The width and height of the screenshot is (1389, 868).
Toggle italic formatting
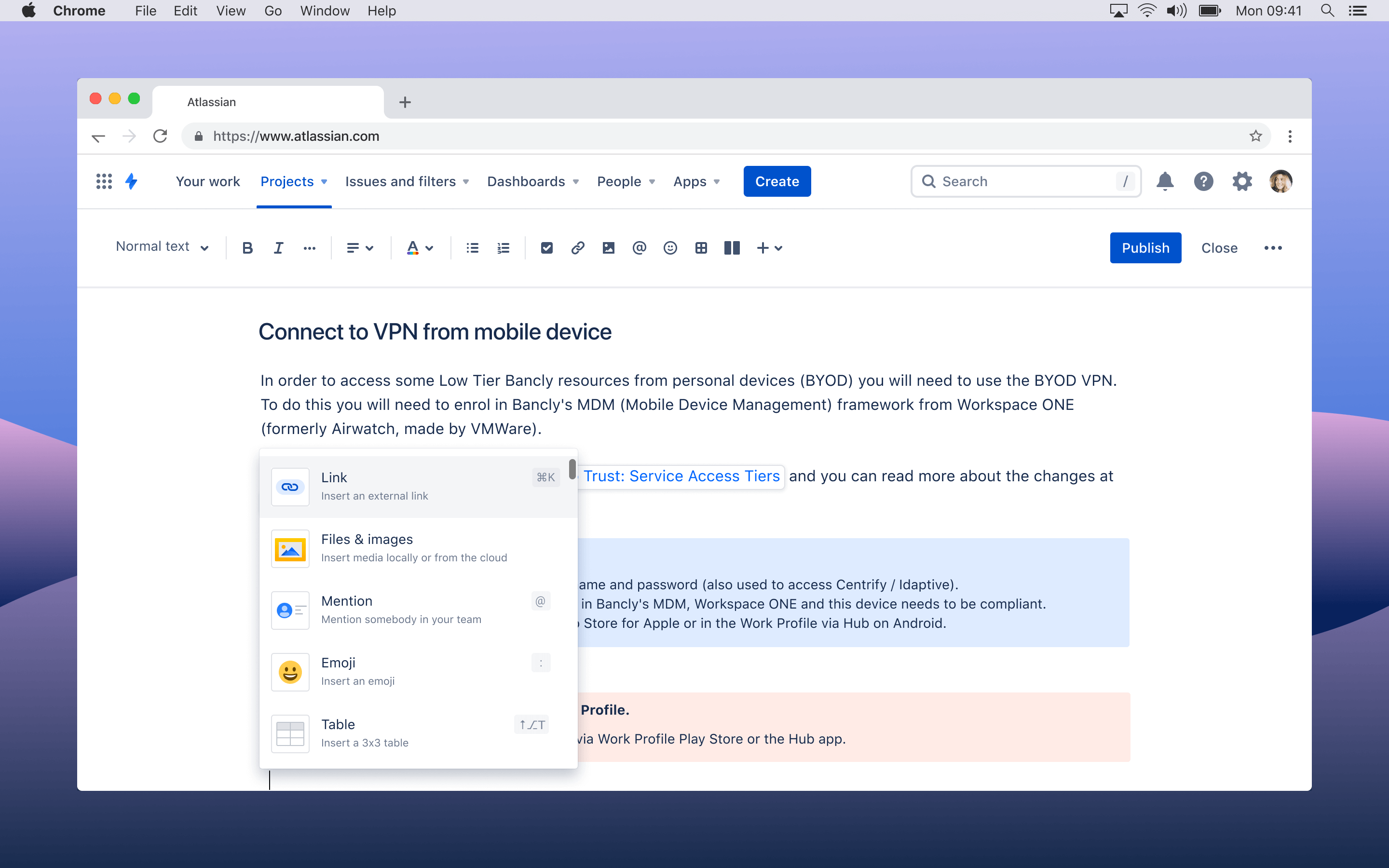coord(278,248)
